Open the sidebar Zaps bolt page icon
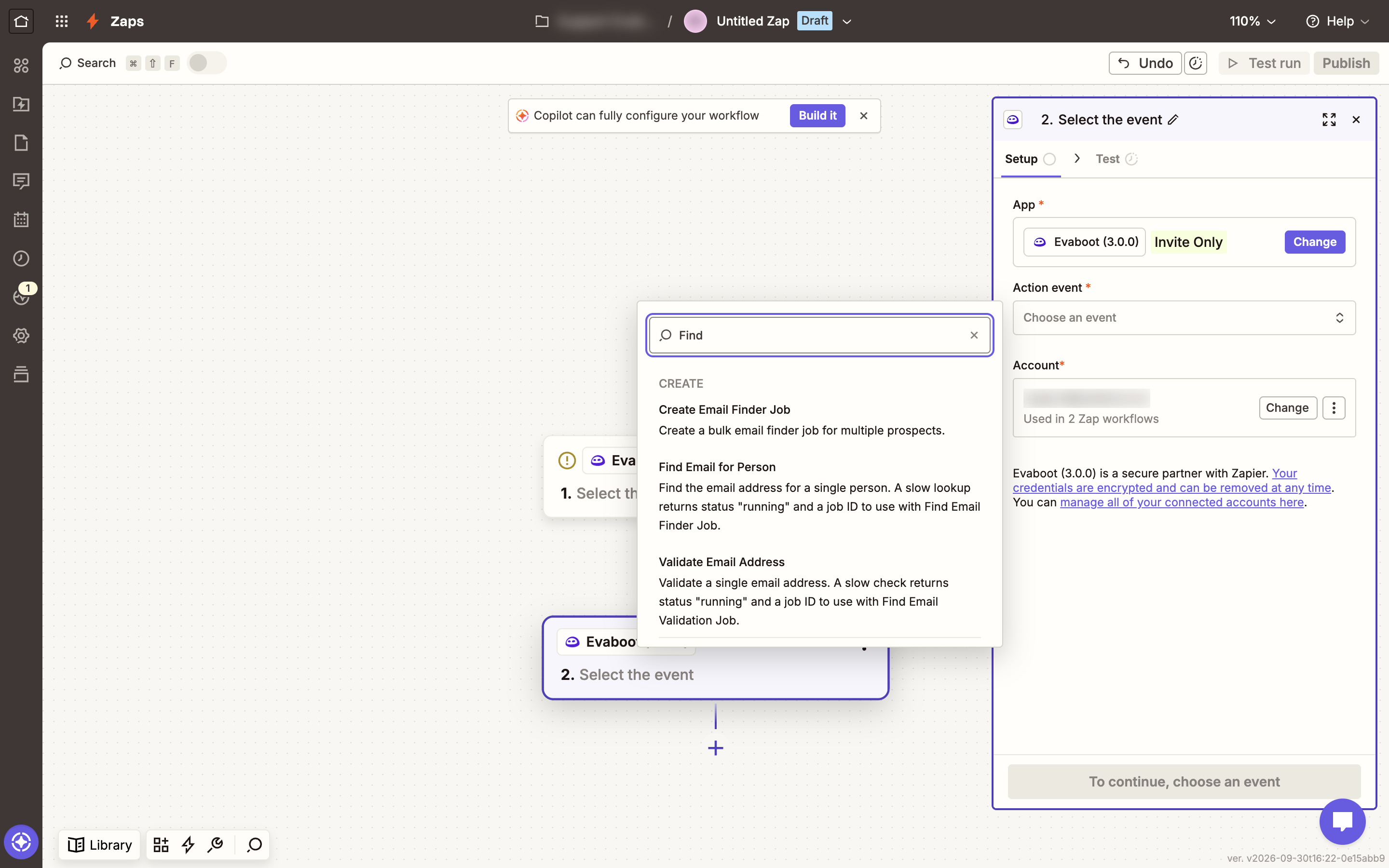Viewport: 1389px width, 868px height. pos(21,104)
